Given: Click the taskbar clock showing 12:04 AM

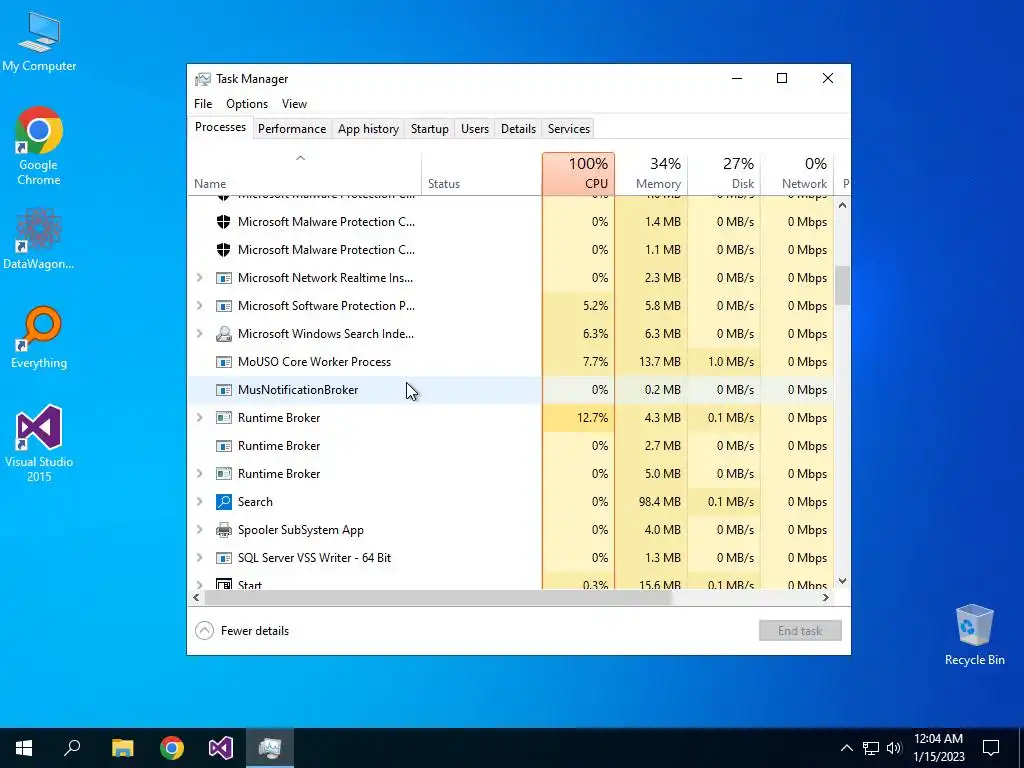Looking at the screenshot, I should click(938, 748).
